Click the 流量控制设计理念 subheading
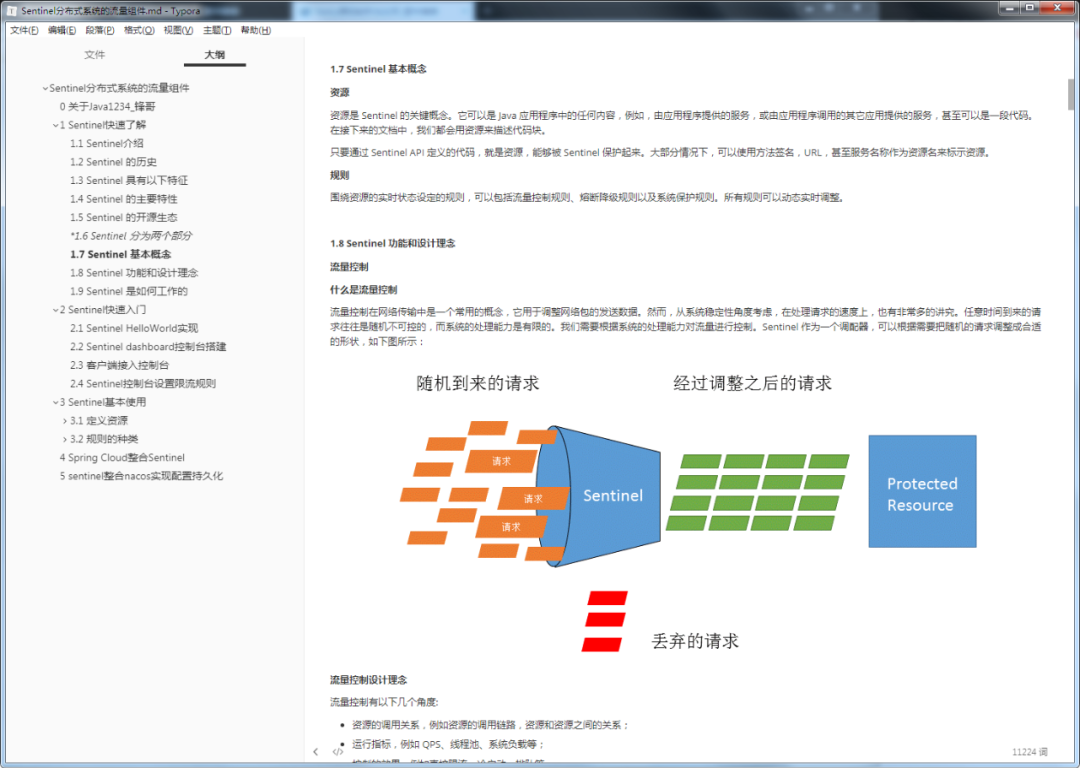This screenshot has width=1080, height=768. [x=368, y=680]
